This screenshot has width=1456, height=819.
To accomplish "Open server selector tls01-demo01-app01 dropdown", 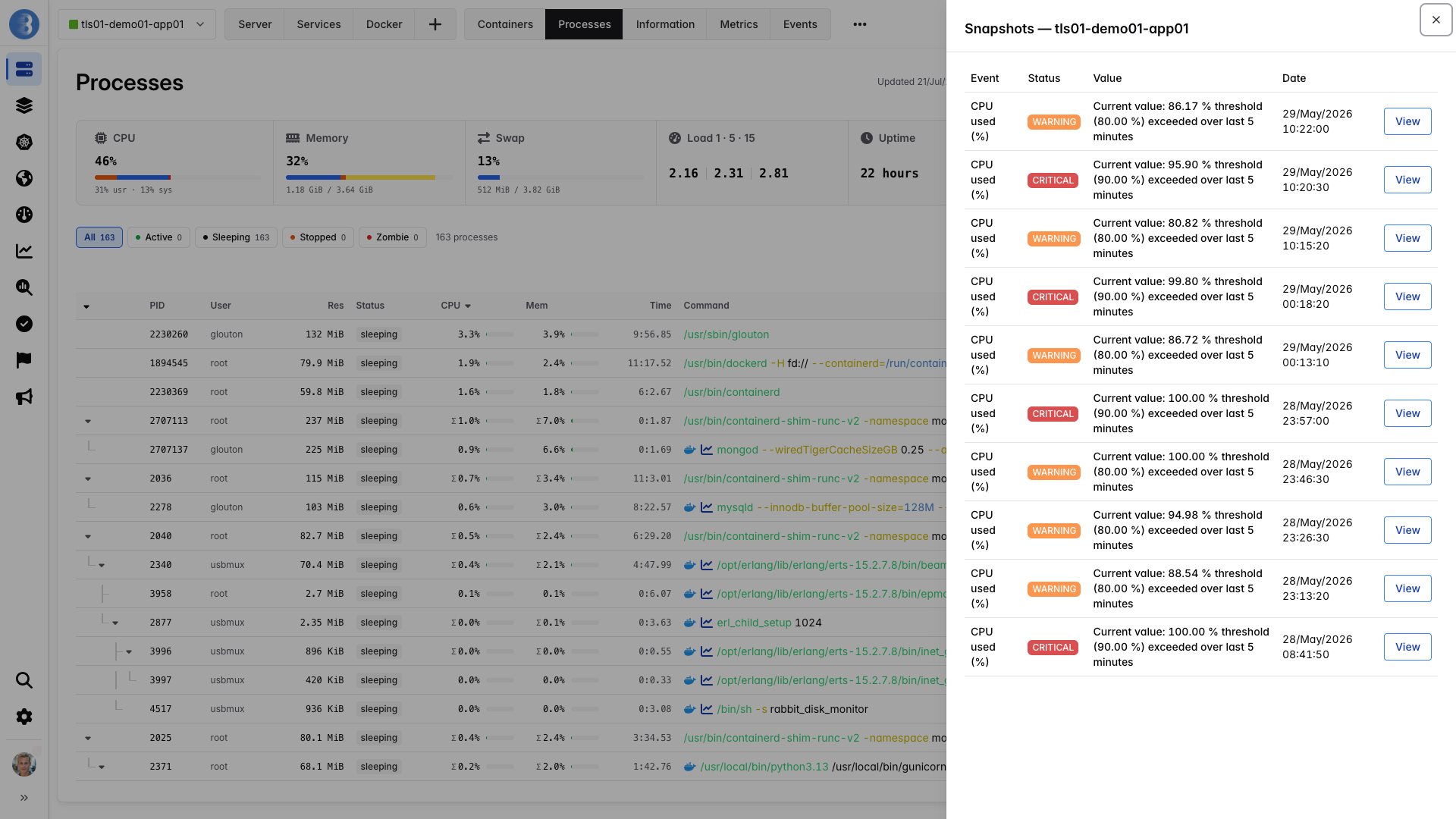I will click(x=136, y=24).
